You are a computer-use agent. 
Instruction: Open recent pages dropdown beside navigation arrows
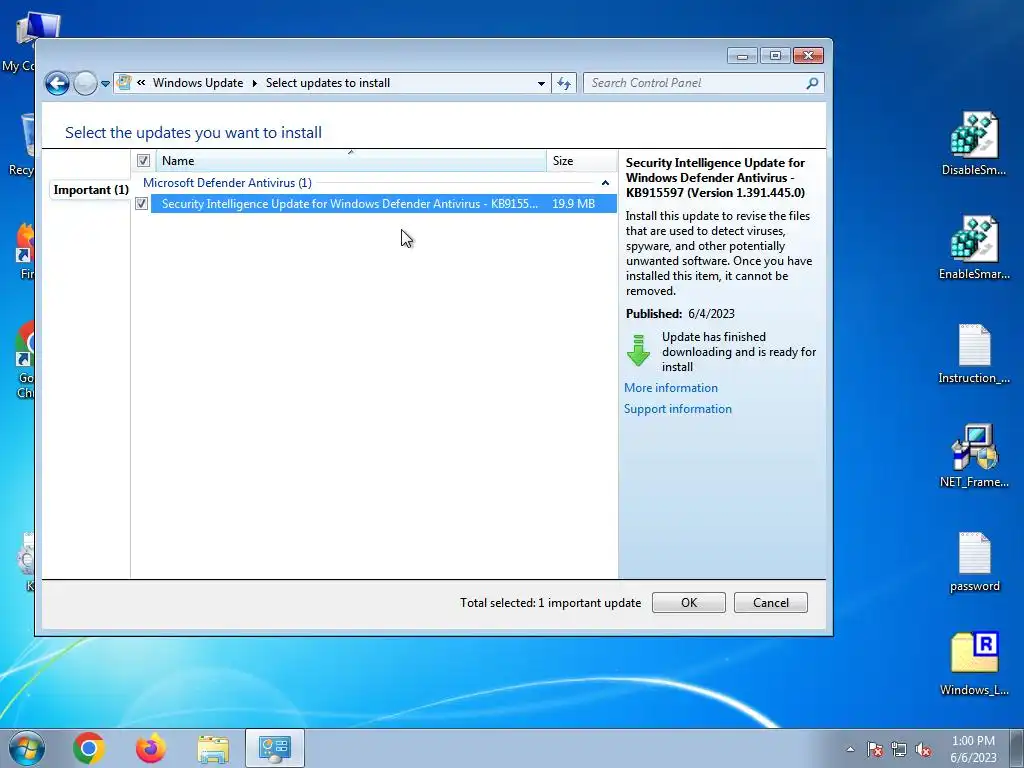click(105, 84)
